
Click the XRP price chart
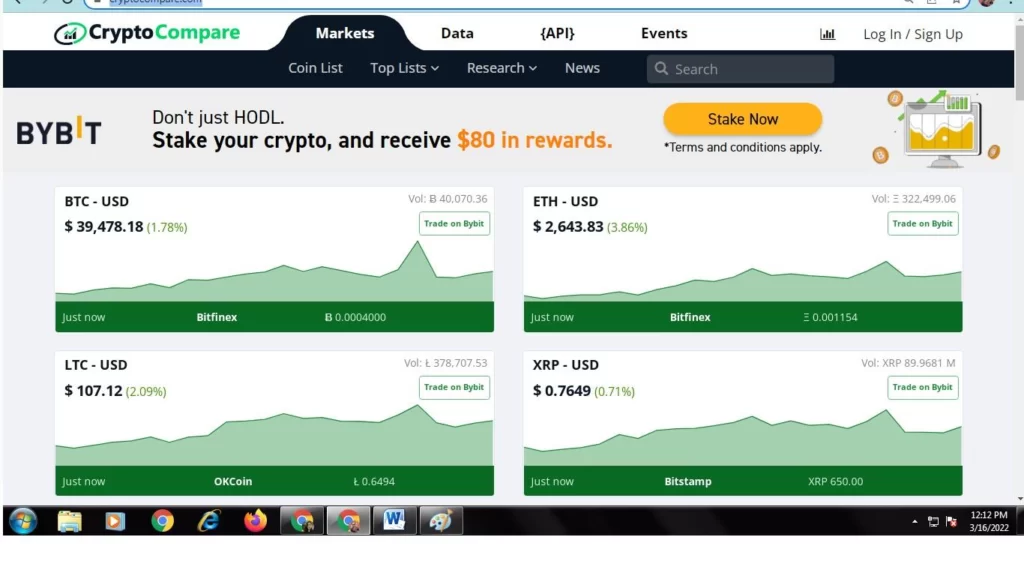743,438
